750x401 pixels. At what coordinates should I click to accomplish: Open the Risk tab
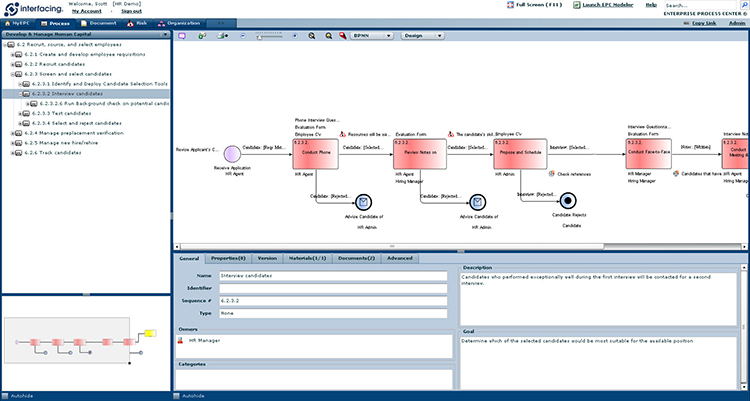[137, 23]
